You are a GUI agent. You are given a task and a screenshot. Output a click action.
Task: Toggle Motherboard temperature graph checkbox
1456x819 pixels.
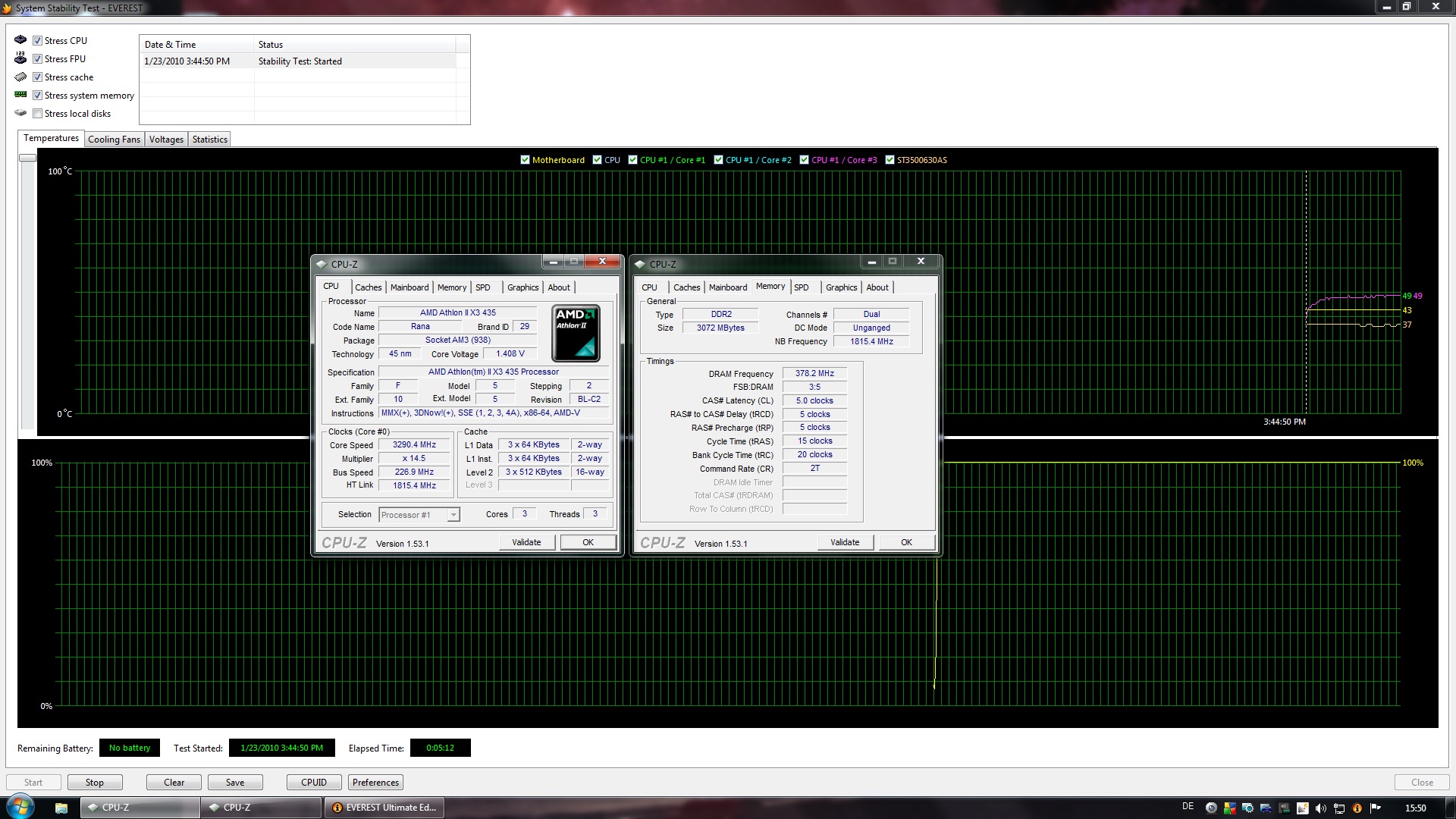[525, 159]
